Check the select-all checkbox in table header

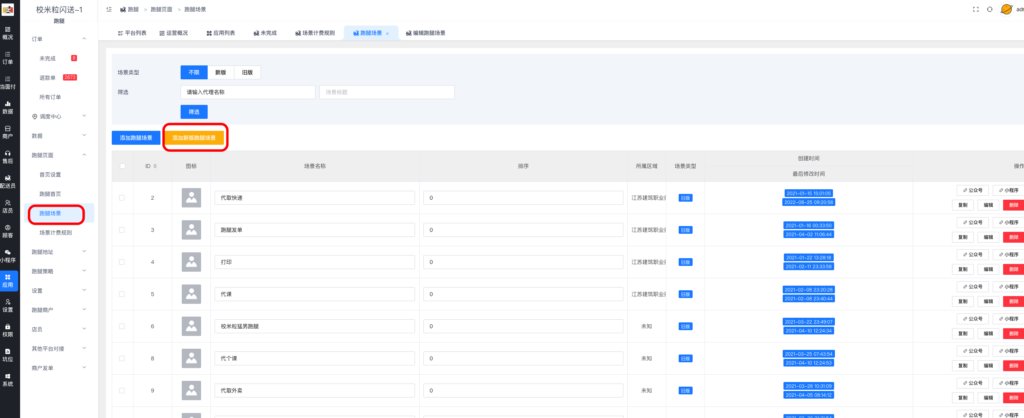(x=122, y=166)
